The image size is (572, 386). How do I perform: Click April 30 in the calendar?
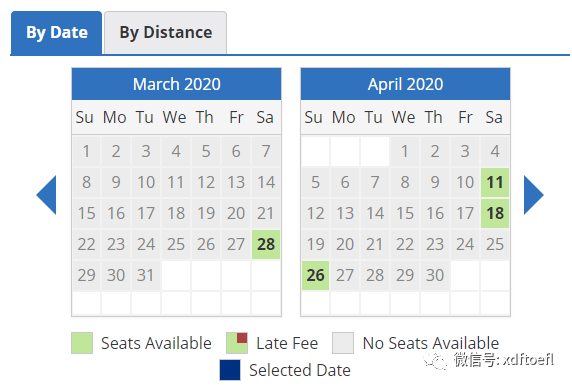point(434,275)
